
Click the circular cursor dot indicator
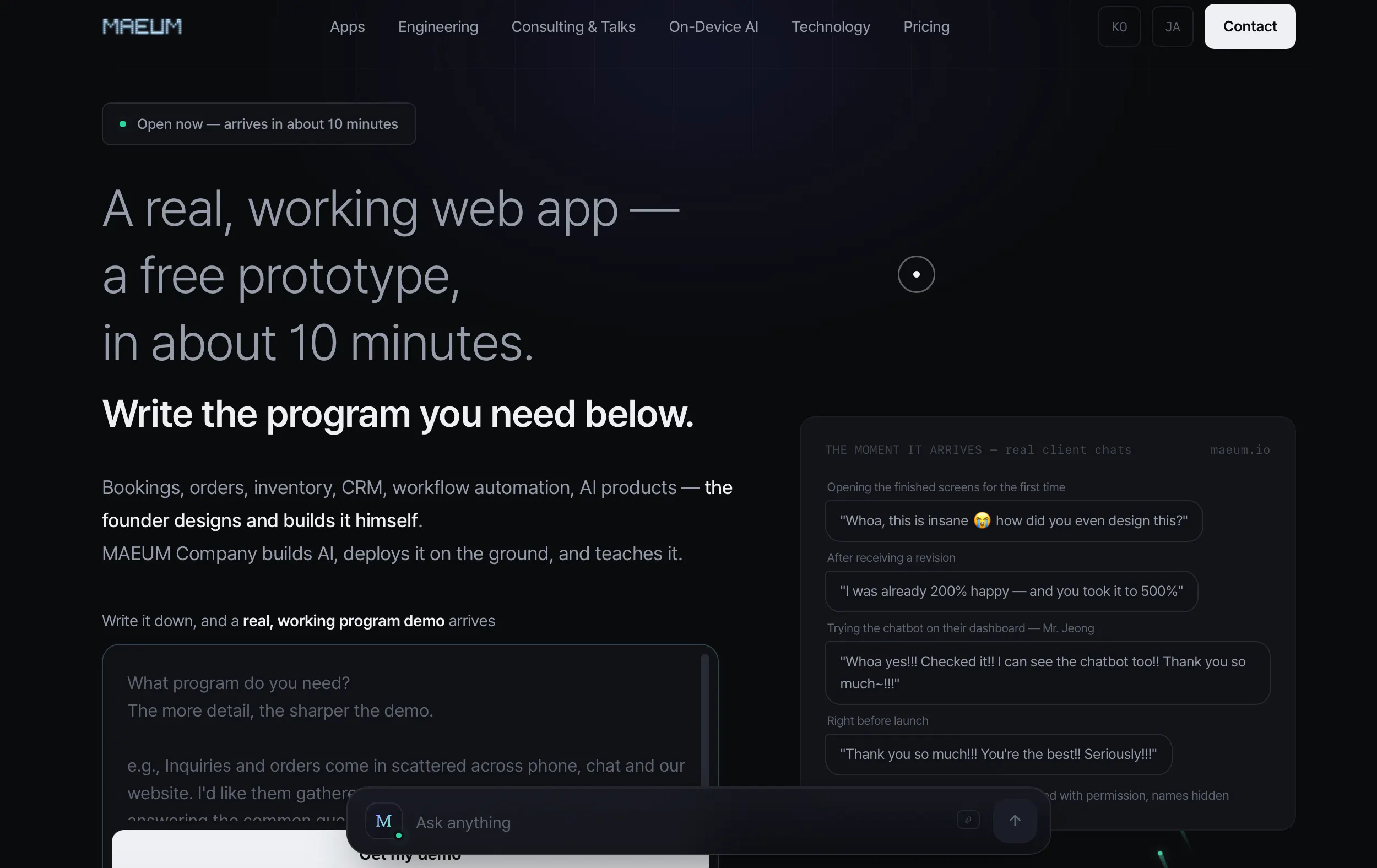916,274
